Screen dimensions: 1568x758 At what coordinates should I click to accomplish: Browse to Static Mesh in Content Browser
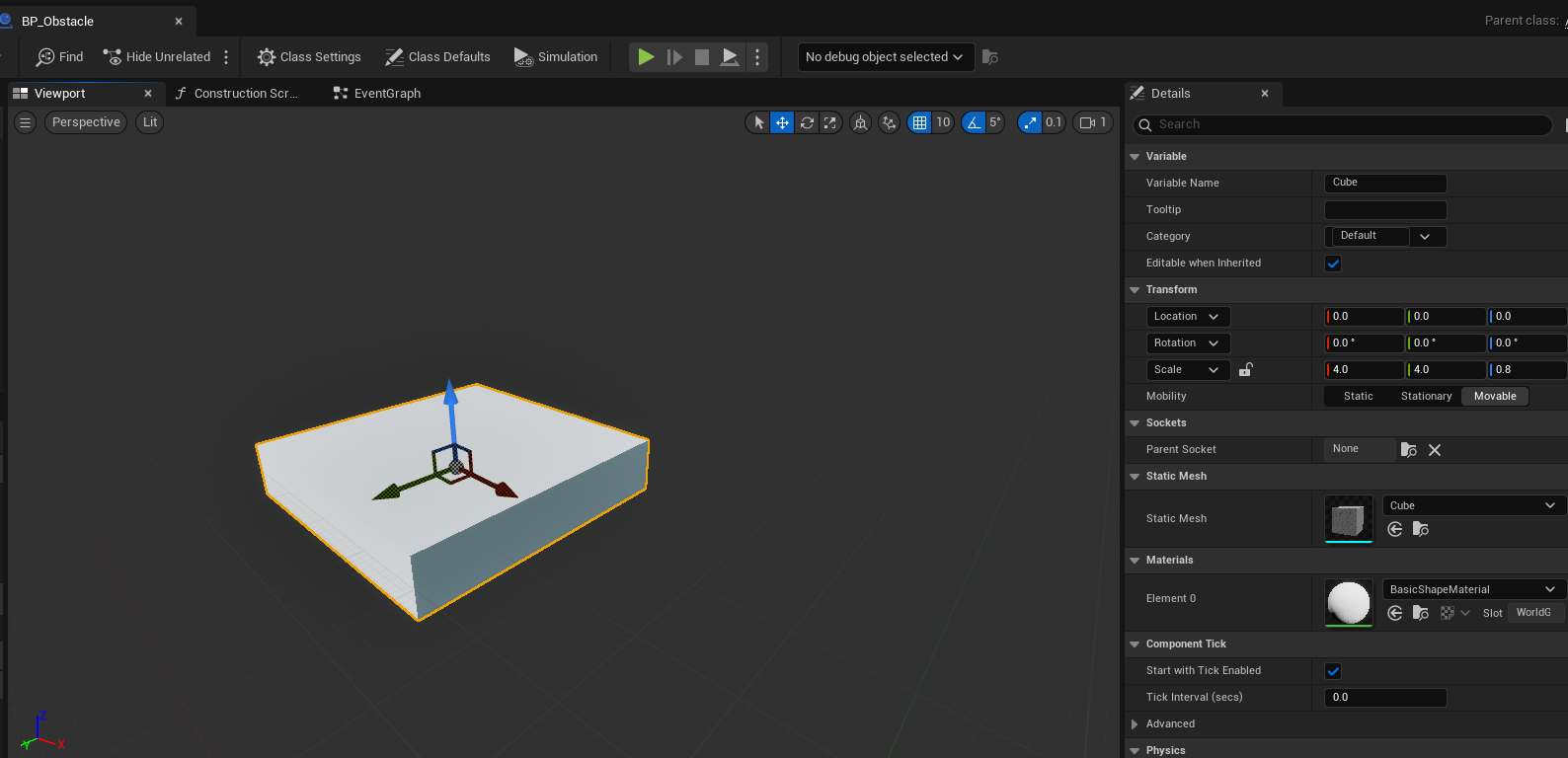(x=1421, y=529)
